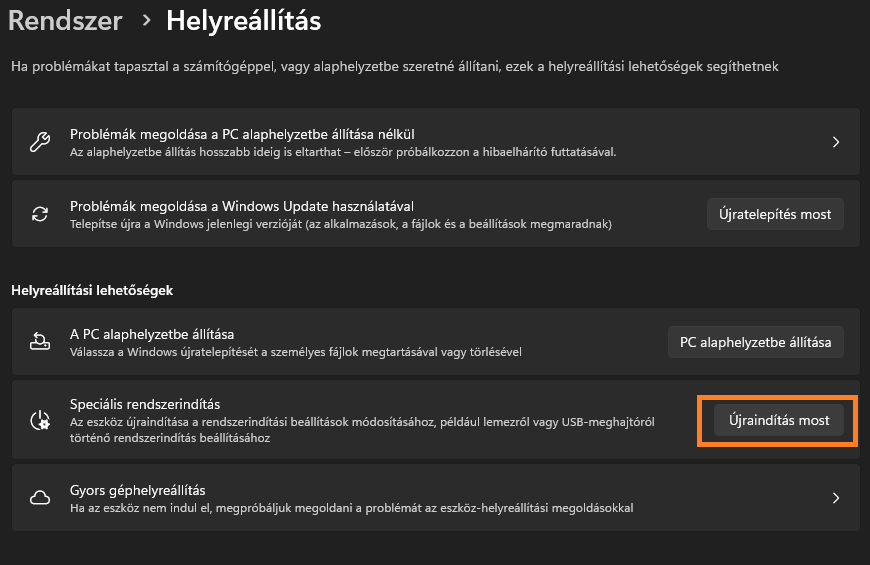The height and width of the screenshot is (565, 870).
Task: Click the "Problémák megoldása a PC alaphelyzetbe állítása nélkül" title
Action: [x=242, y=134]
